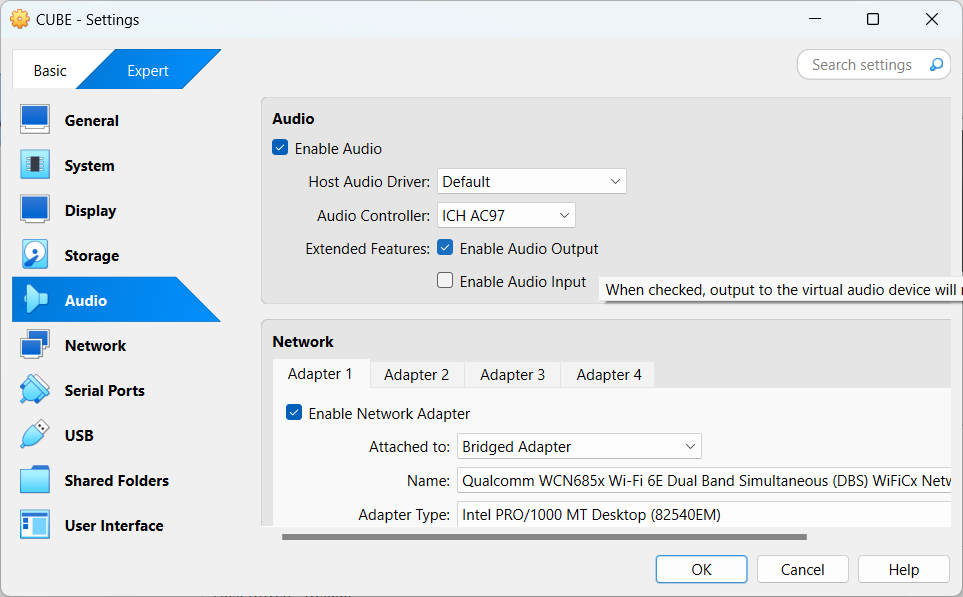The width and height of the screenshot is (963, 597).
Task: Switch to the Adapter 2 tab
Action: (x=416, y=374)
